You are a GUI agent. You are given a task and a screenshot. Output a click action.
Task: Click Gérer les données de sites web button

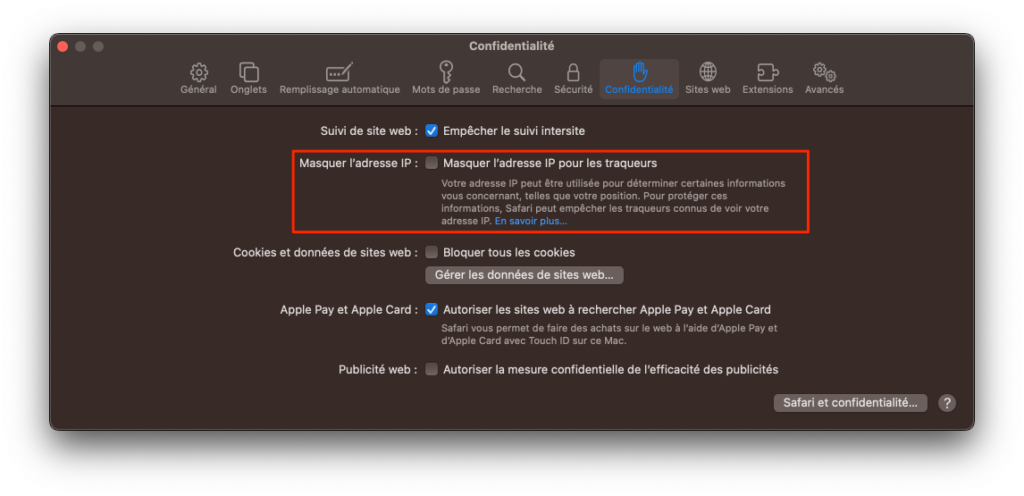[524, 275]
